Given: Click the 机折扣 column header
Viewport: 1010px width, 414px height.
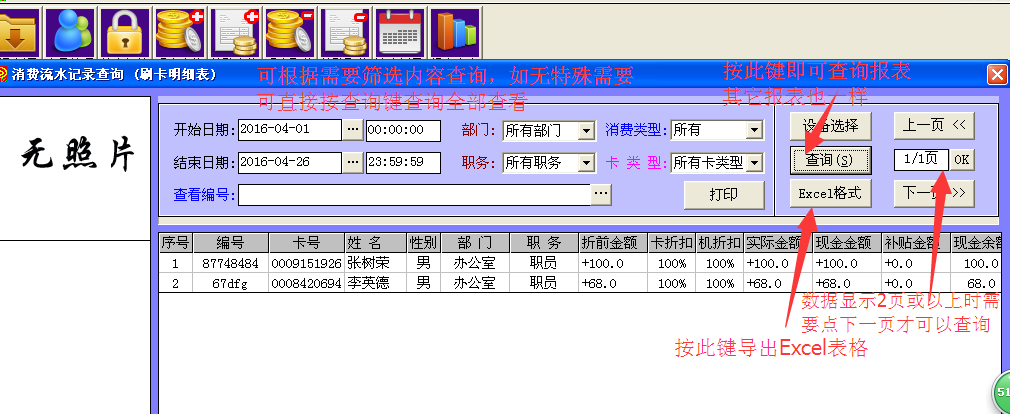Looking at the screenshot, I should click(x=719, y=243).
